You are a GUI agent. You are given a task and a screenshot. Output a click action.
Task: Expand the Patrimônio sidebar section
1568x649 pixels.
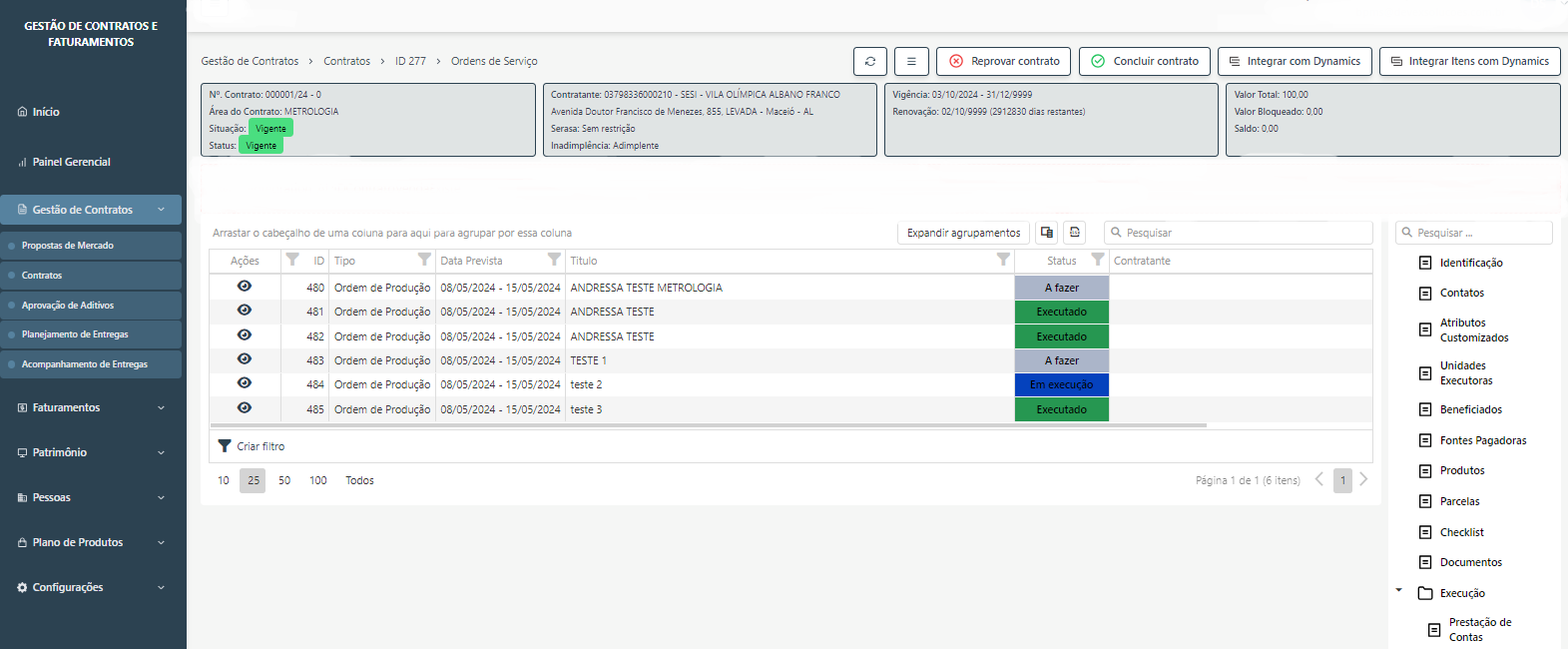point(91,452)
